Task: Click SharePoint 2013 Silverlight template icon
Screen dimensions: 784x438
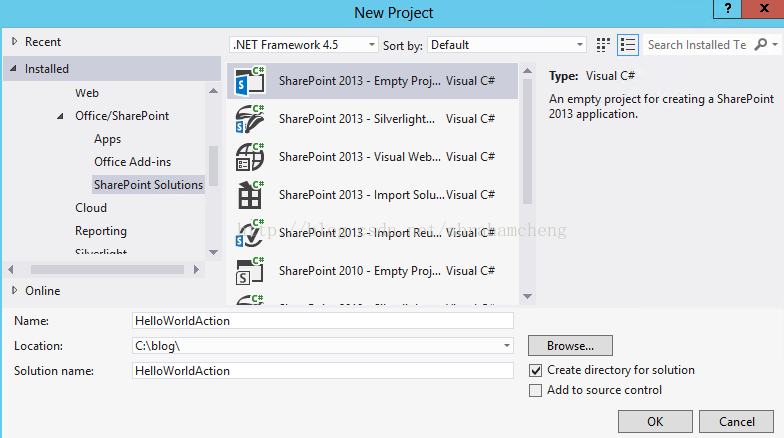Action: pos(250,118)
